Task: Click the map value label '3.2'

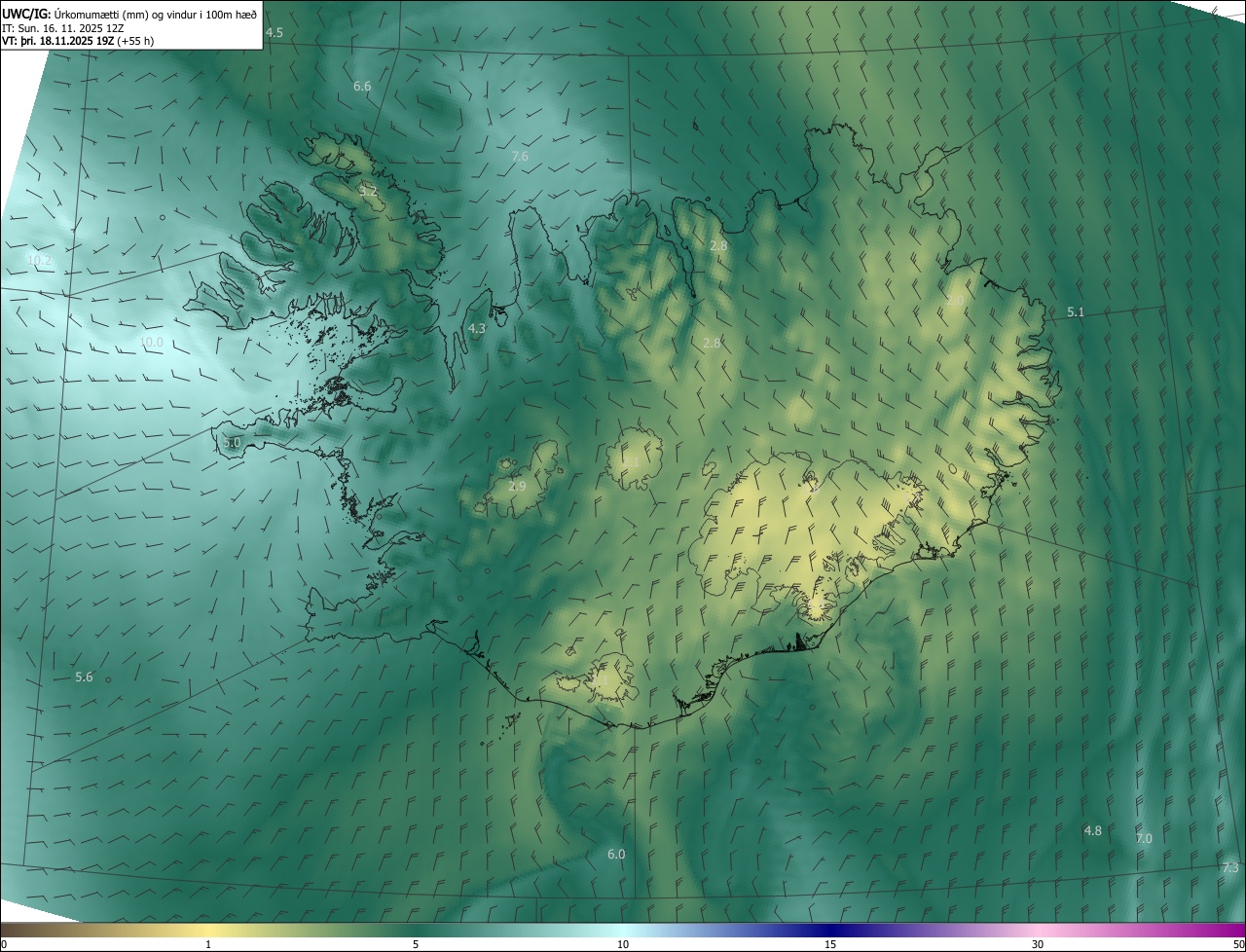Action: 368,191
